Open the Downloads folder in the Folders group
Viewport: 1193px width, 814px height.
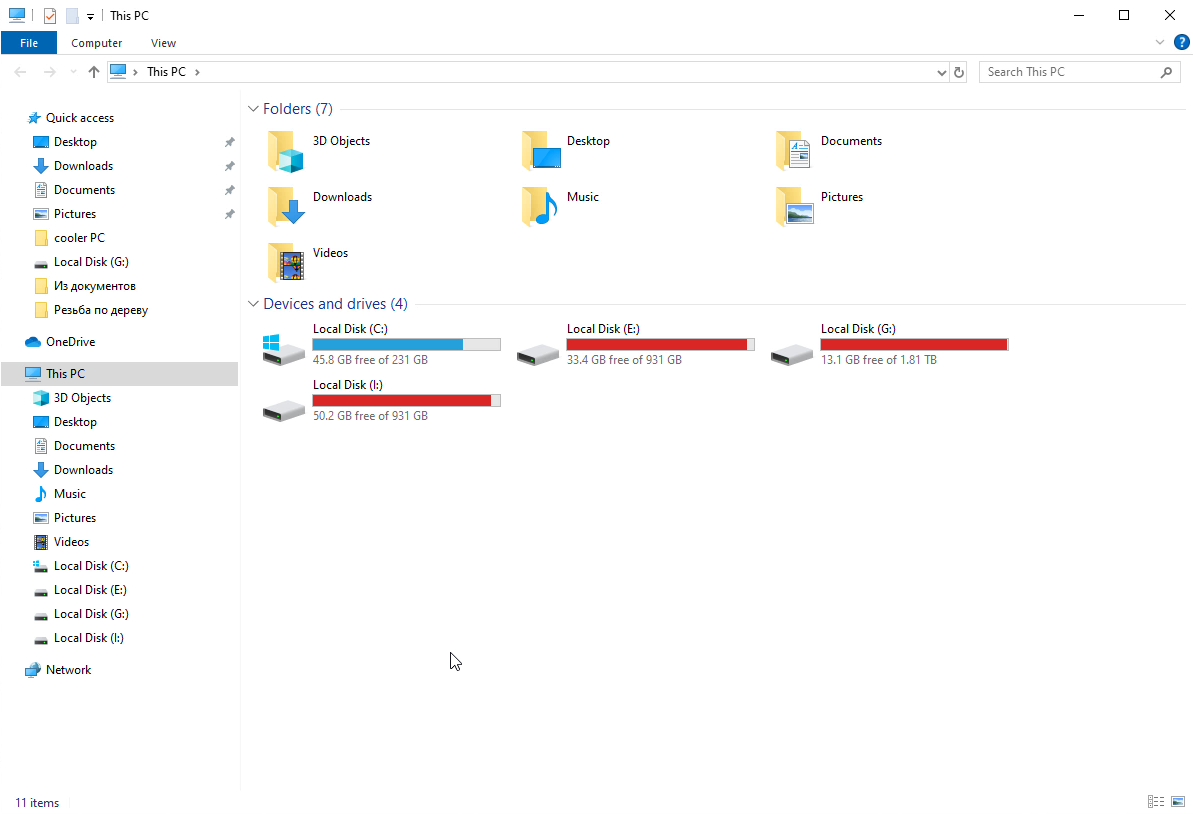click(286, 206)
